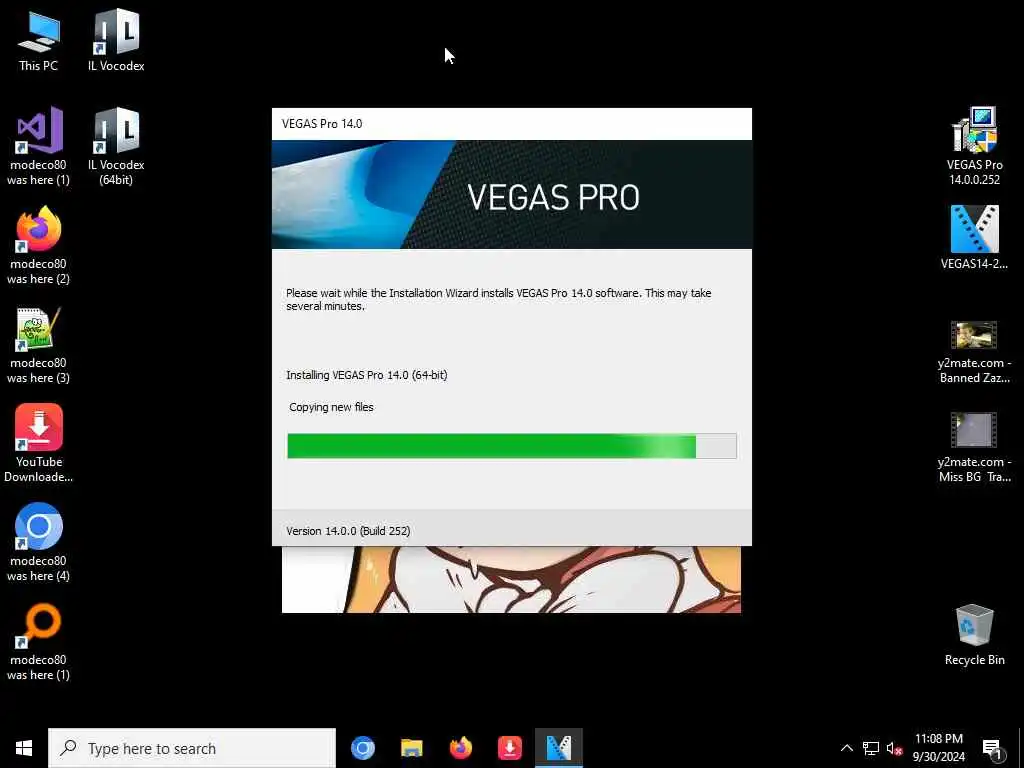Click the green installation progress bar
1024x768 pixels.
(512, 446)
